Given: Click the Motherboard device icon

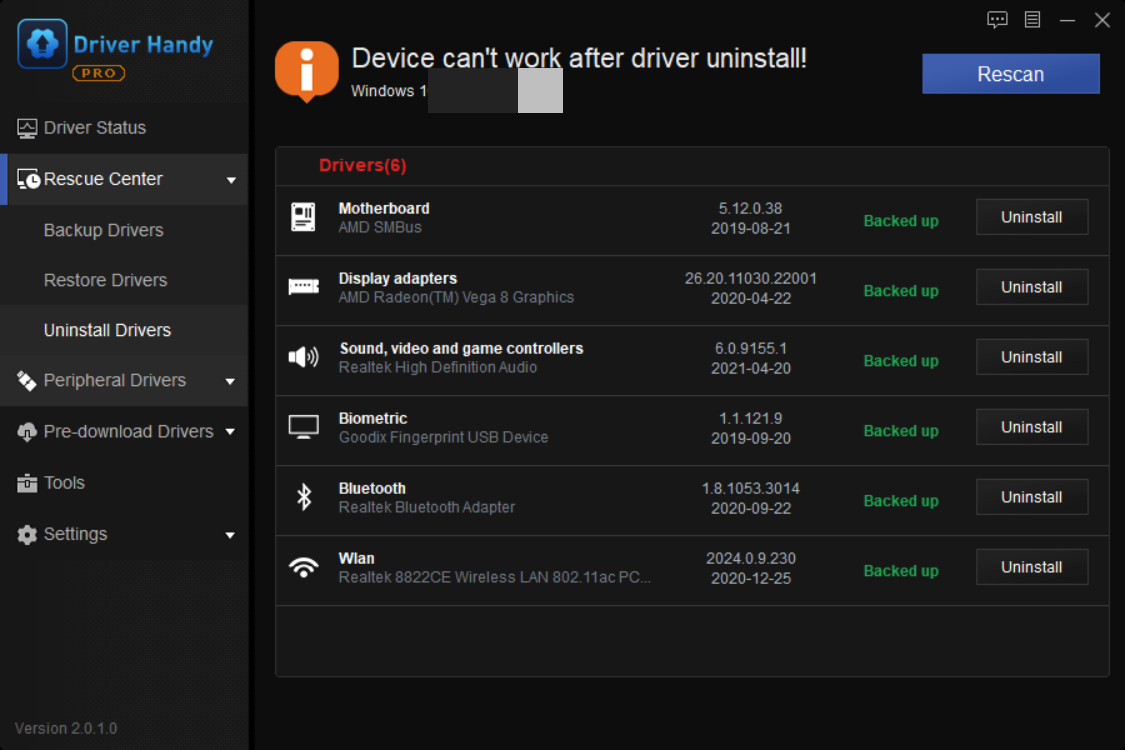Looking at the screenshot, I should tap(304, 216).
